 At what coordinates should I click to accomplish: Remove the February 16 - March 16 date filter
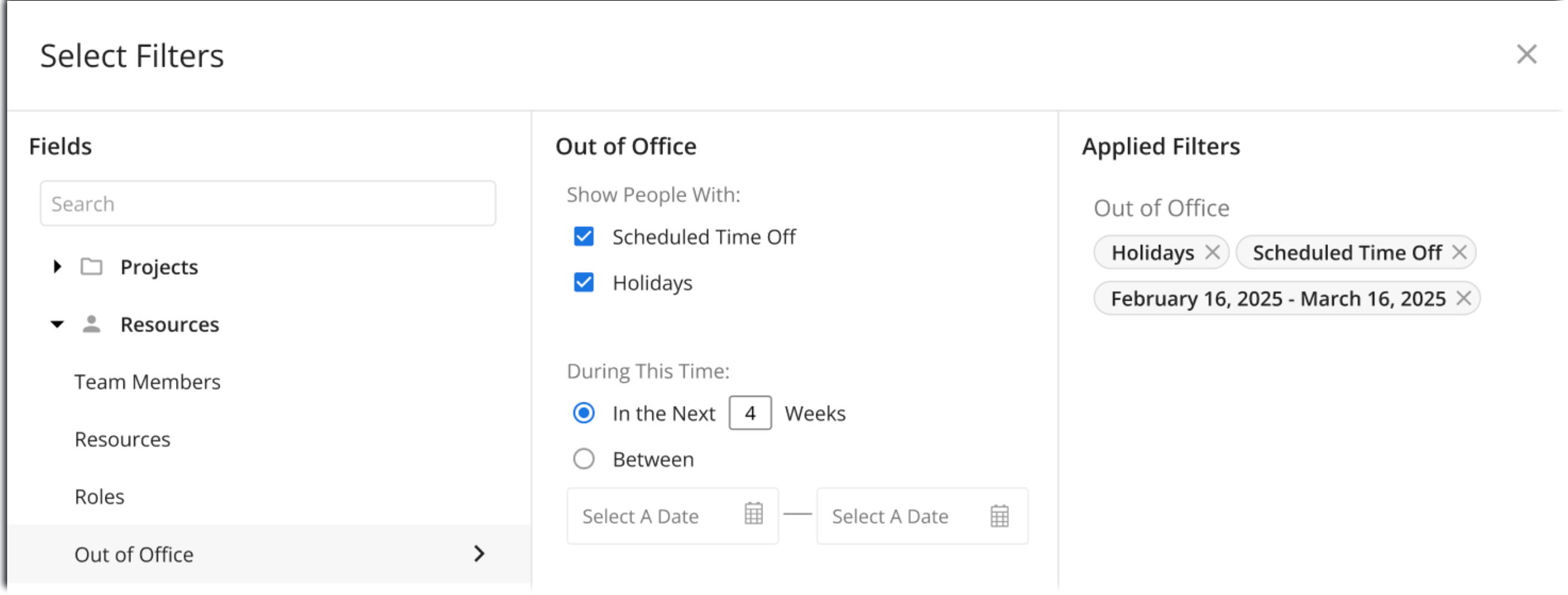(1464, 298)
